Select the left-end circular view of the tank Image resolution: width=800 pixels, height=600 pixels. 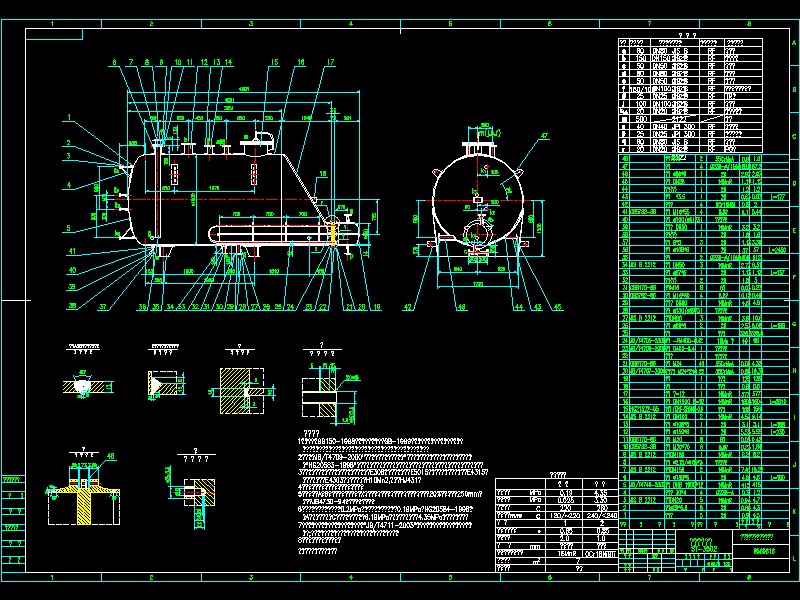point(478,200)
